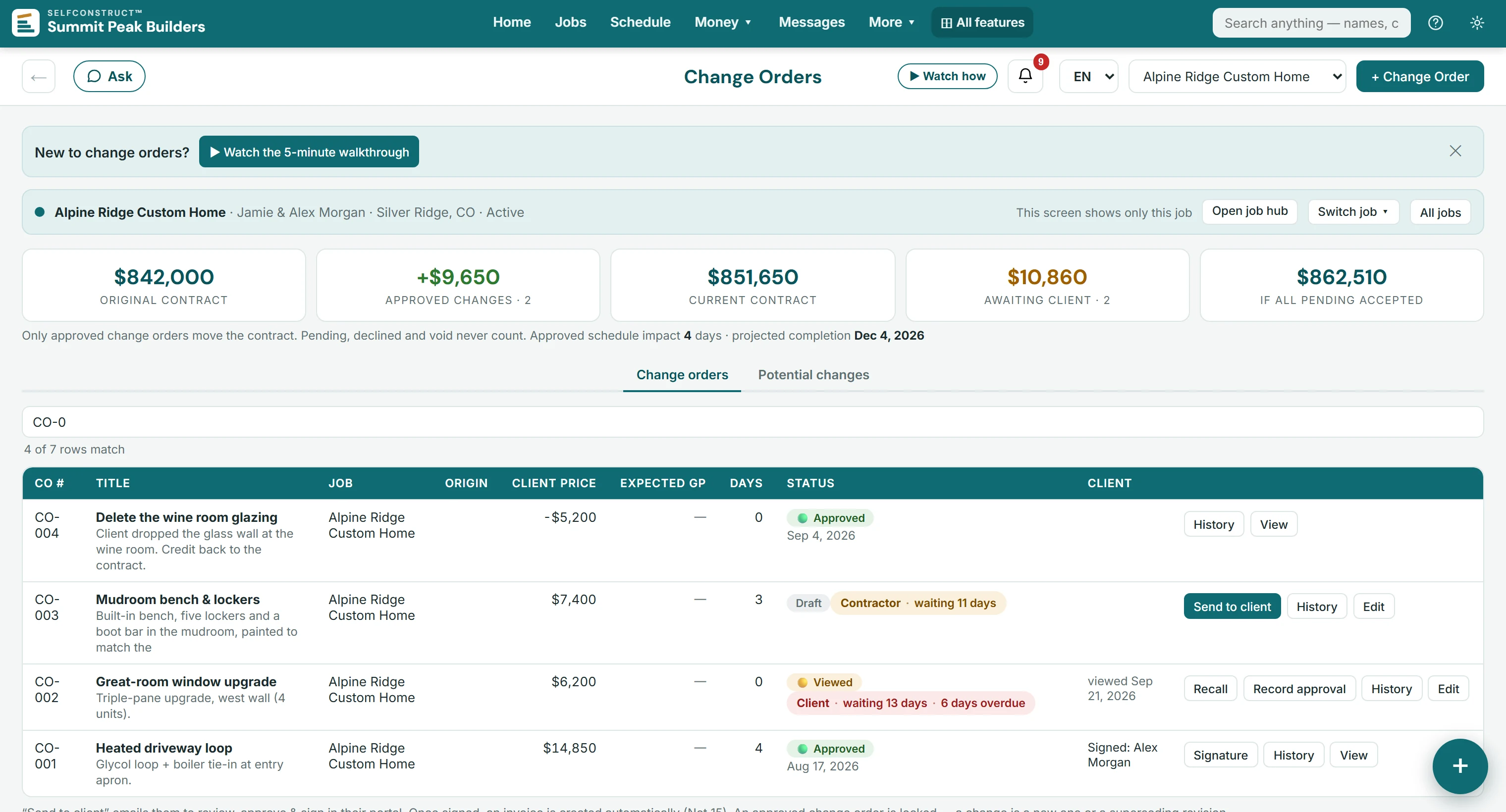Open the EN language dropdown
The height and width of the screenshot is (812, 1506).
(1088, 76)
